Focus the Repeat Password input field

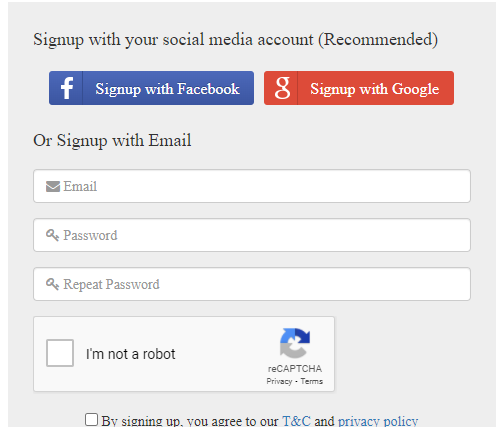[x=252, y=284]
